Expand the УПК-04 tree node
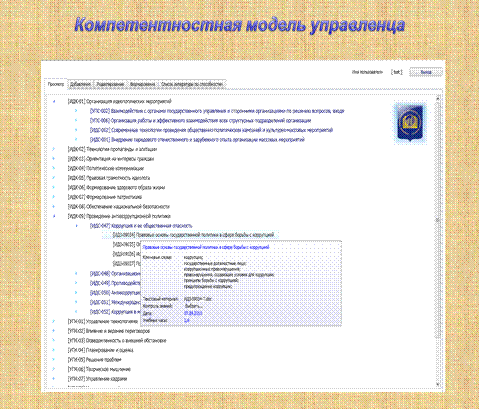The image size is (480, 410). click(x=54, y=350)
